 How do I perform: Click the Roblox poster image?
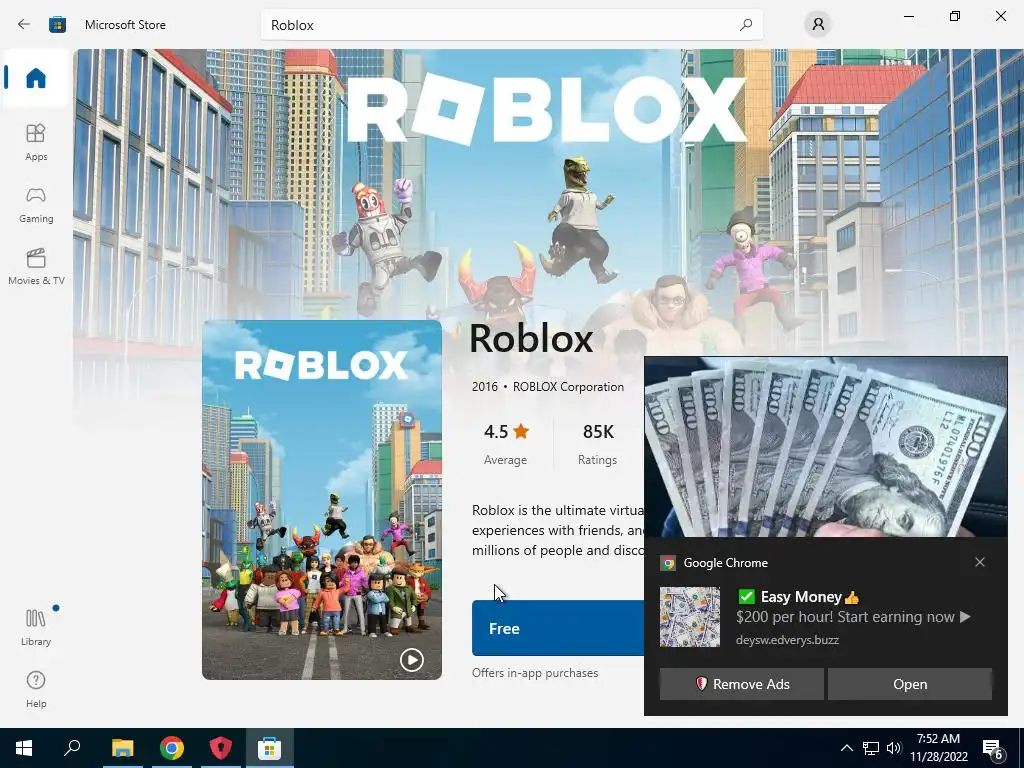click(322, 500)
